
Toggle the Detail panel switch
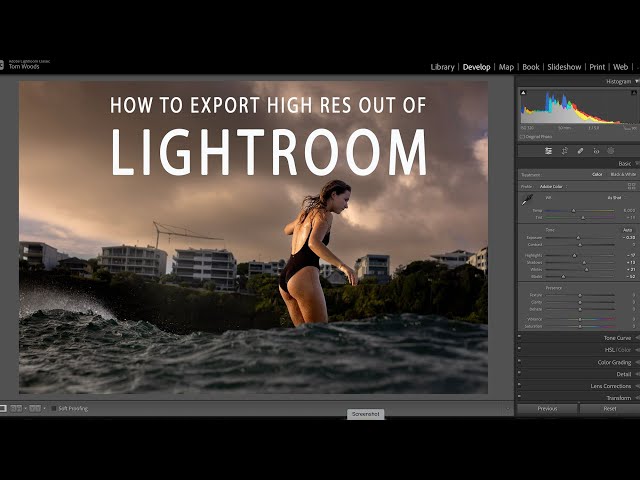(x=519, y=373)
